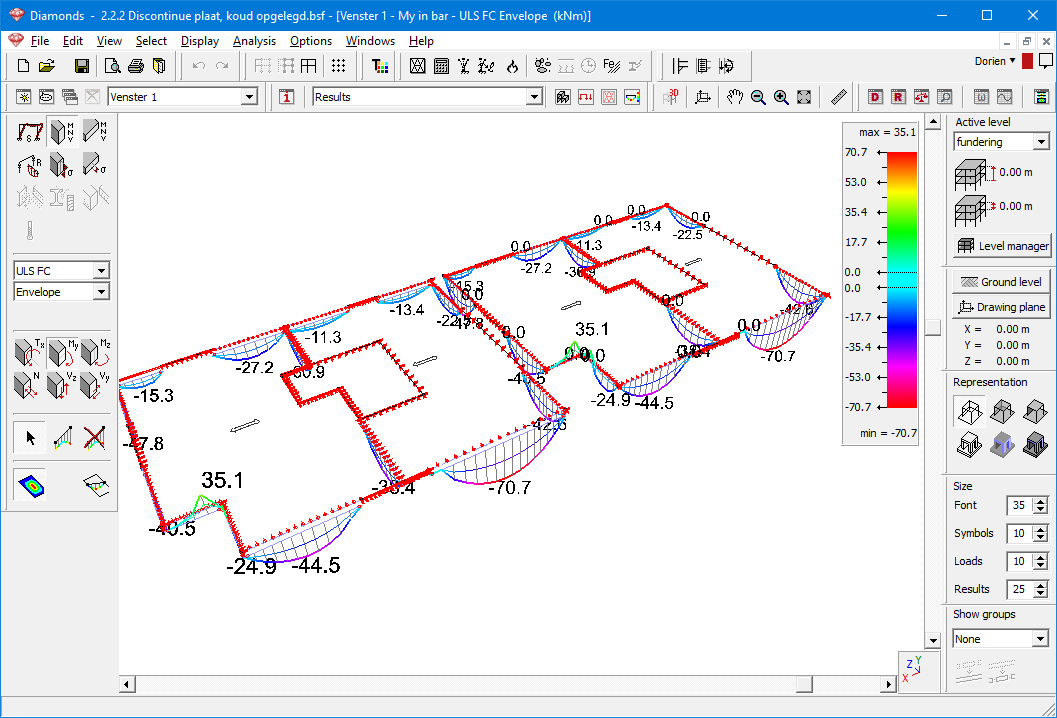Add a result section line icon
This screenshot has width=1057, height=718.
(x=62, y=438)
